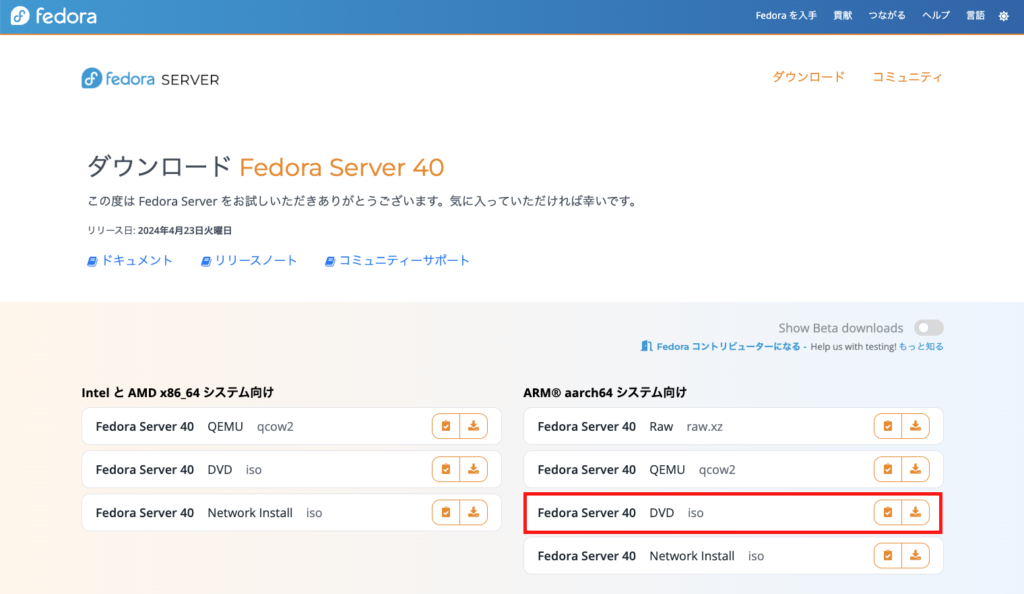The image size is (1024, 594).
Task: Expand the 言語 language menu
Action: tap(975, 15)
